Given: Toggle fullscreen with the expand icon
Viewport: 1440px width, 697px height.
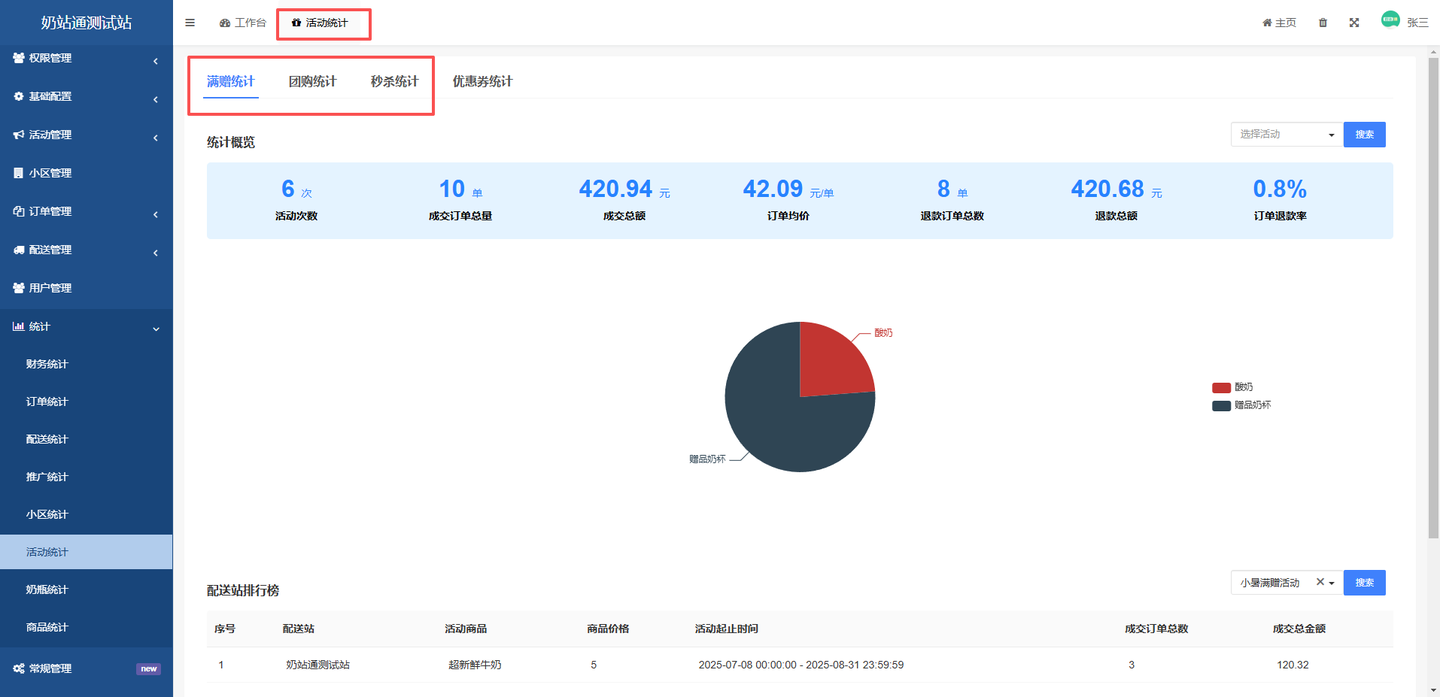Looking at the screenshot, I should click(x=1354, y=23).
